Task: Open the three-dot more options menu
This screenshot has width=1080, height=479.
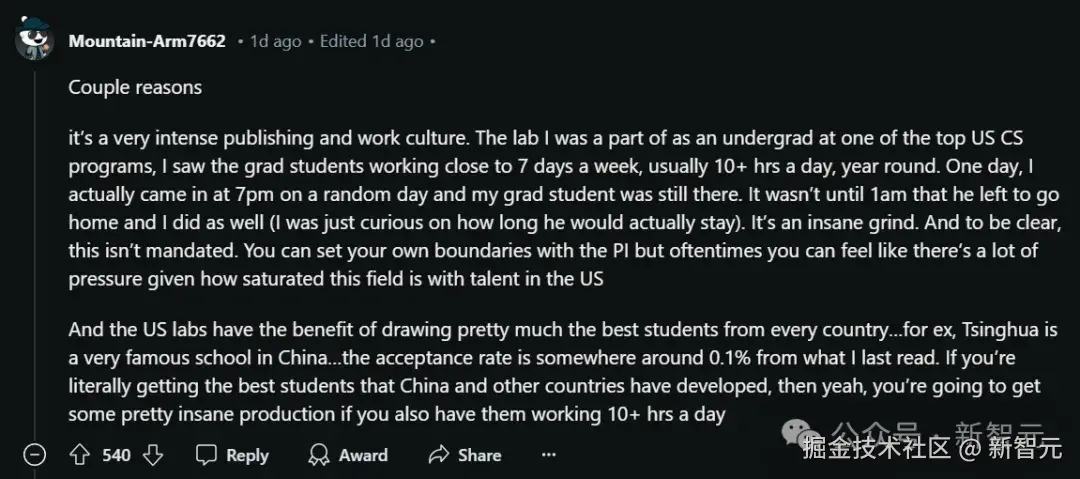Action: point(548,455)
